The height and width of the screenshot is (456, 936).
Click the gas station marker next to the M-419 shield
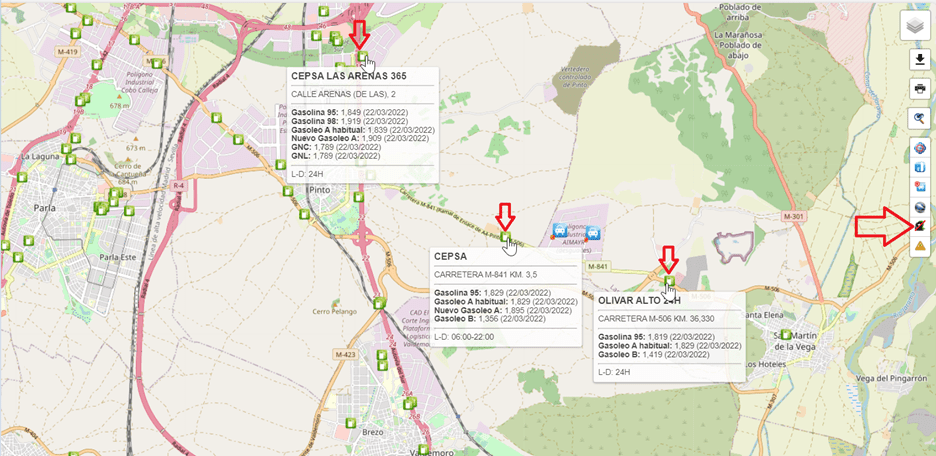point(75,33)
